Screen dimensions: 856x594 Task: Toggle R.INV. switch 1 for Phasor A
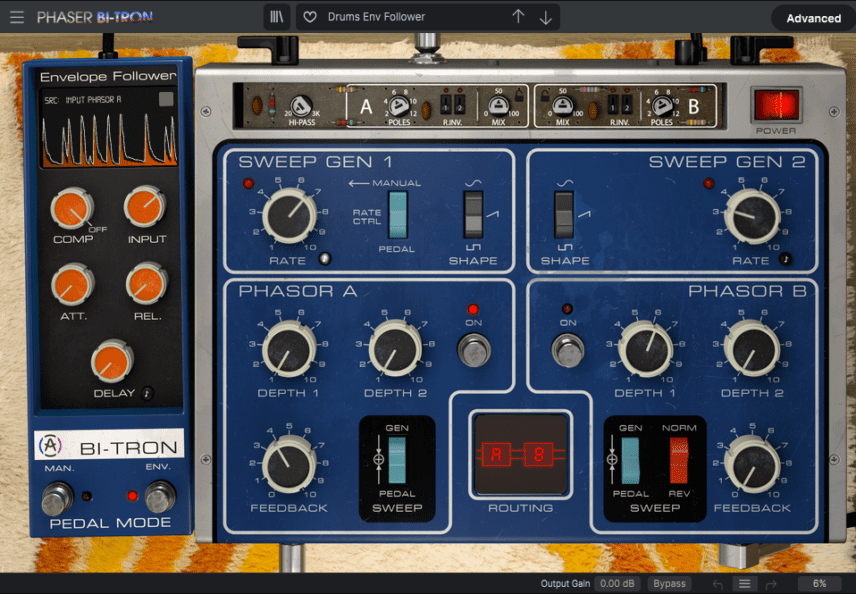click(x=446, y=104)
